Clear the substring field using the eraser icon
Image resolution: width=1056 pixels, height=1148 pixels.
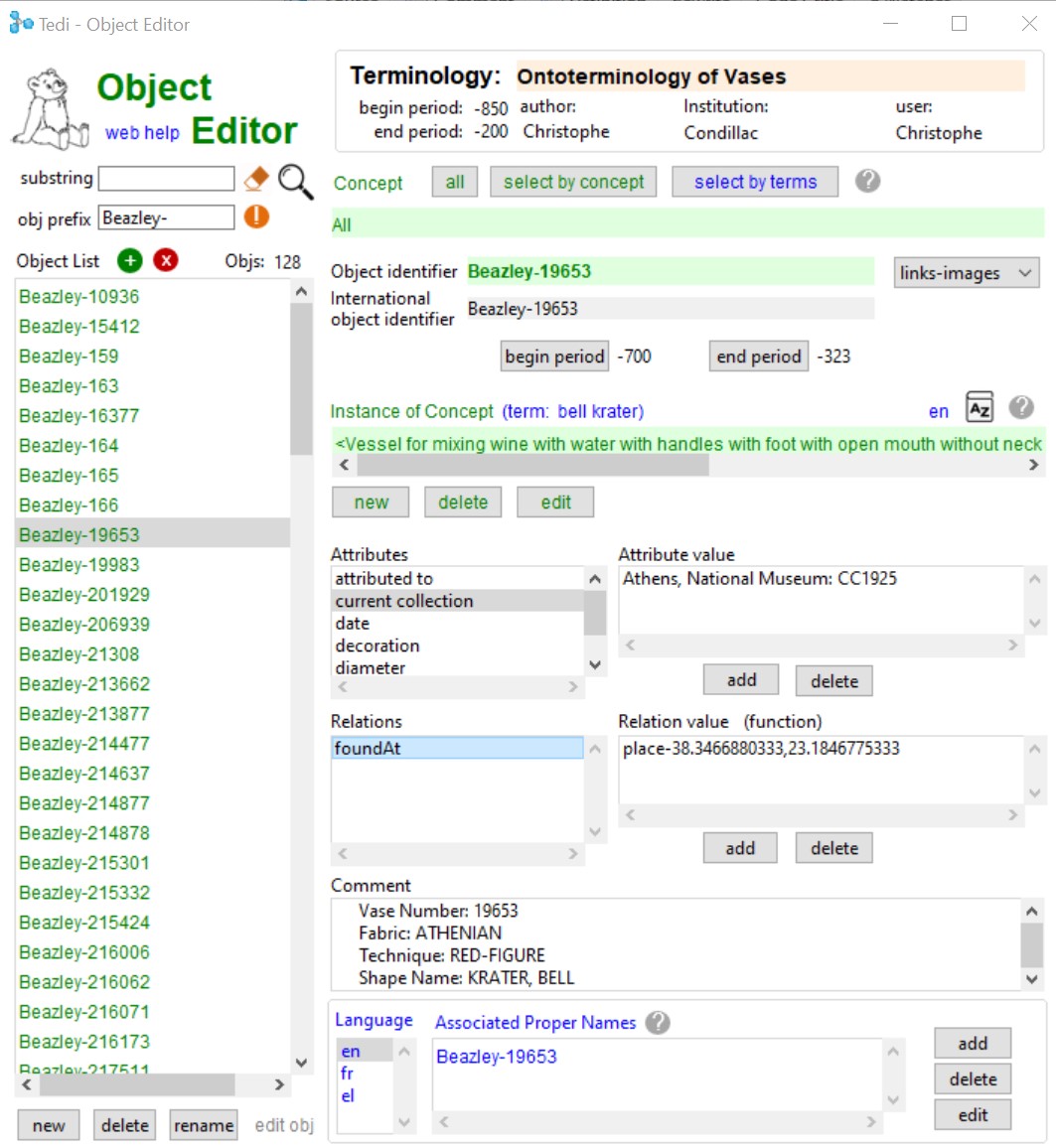tap(256, 178)
